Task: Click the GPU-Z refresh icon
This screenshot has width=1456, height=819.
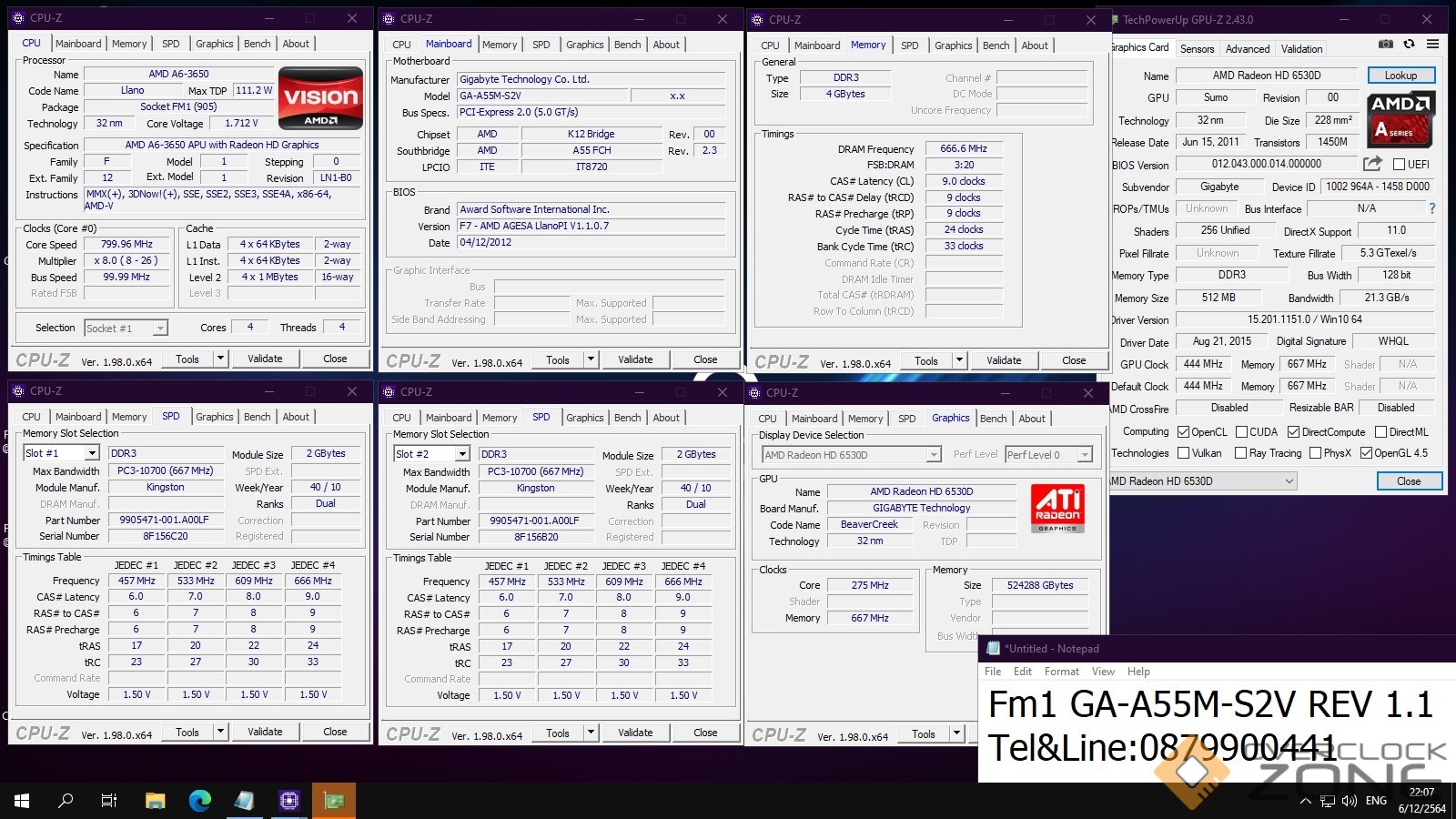Action: click(x=1409, y=44)
